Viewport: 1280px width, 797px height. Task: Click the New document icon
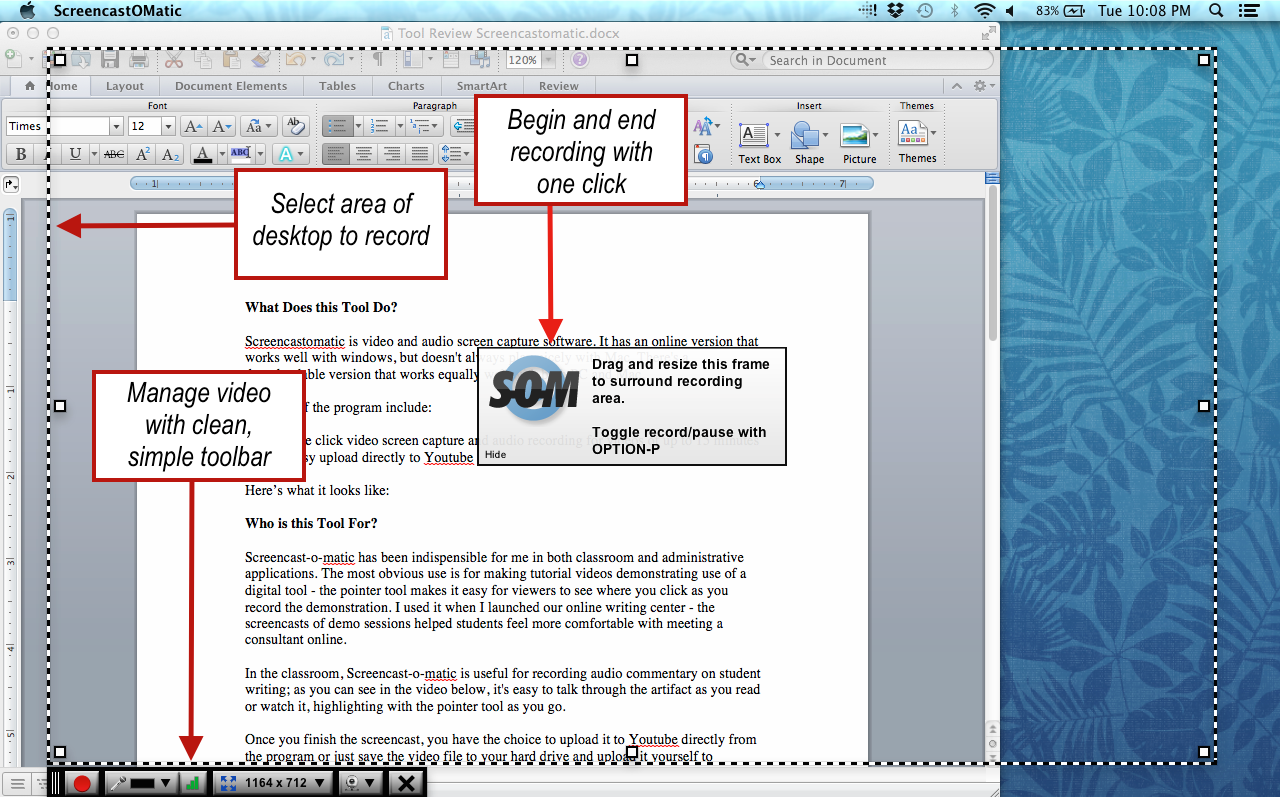pyautogui.click(x=12, y=60)
